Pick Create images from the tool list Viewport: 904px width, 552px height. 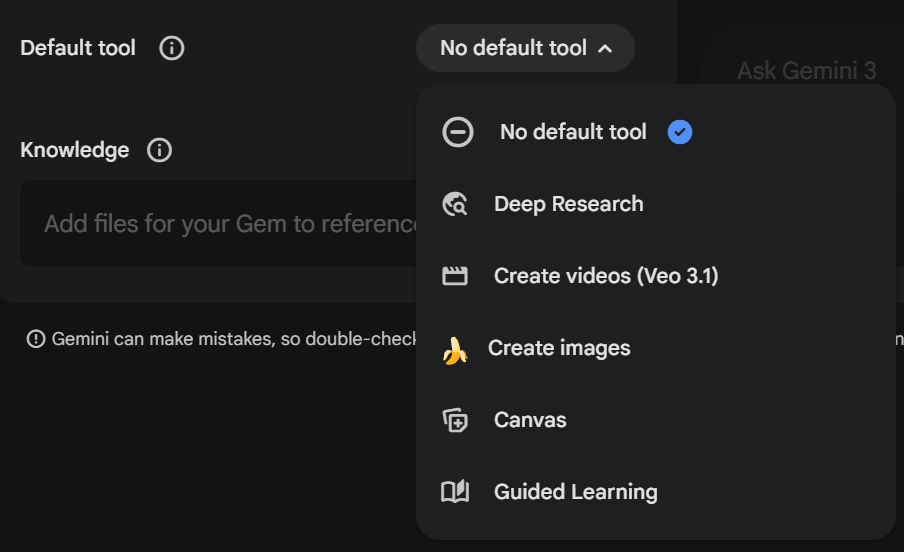[x=559, y=348]
